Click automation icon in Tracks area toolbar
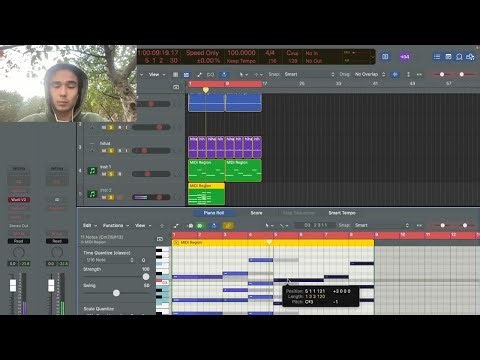 (199, 74)
